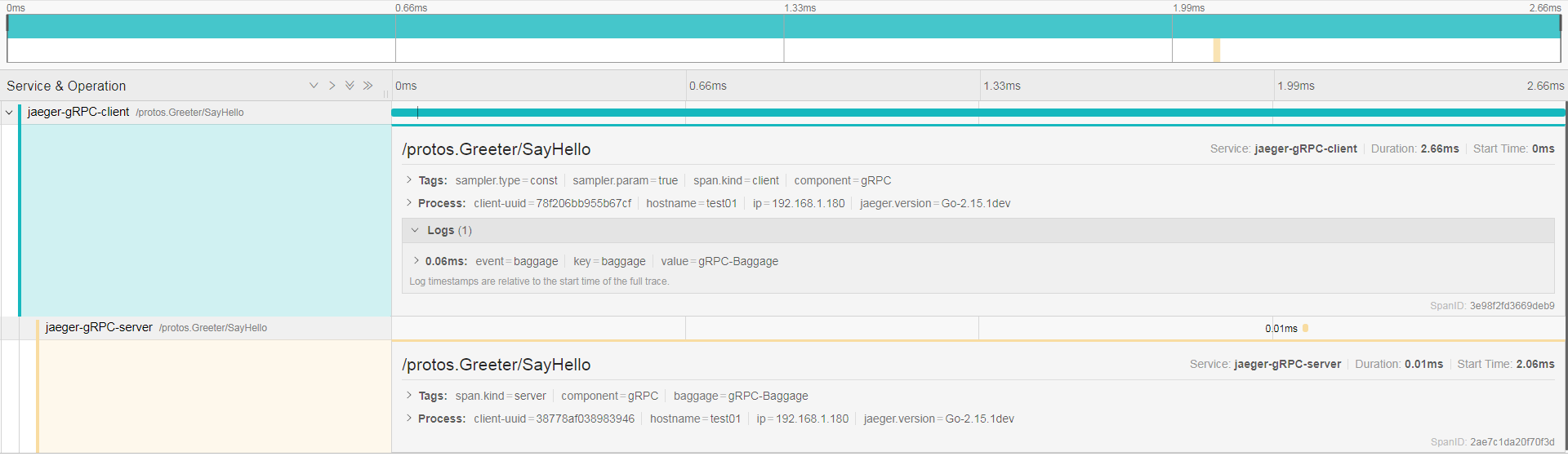This screenshot has height=474, width=1568.
Task: Click the teal client span timeline bar
Action: pyautogui.click(x=978, y=113)
